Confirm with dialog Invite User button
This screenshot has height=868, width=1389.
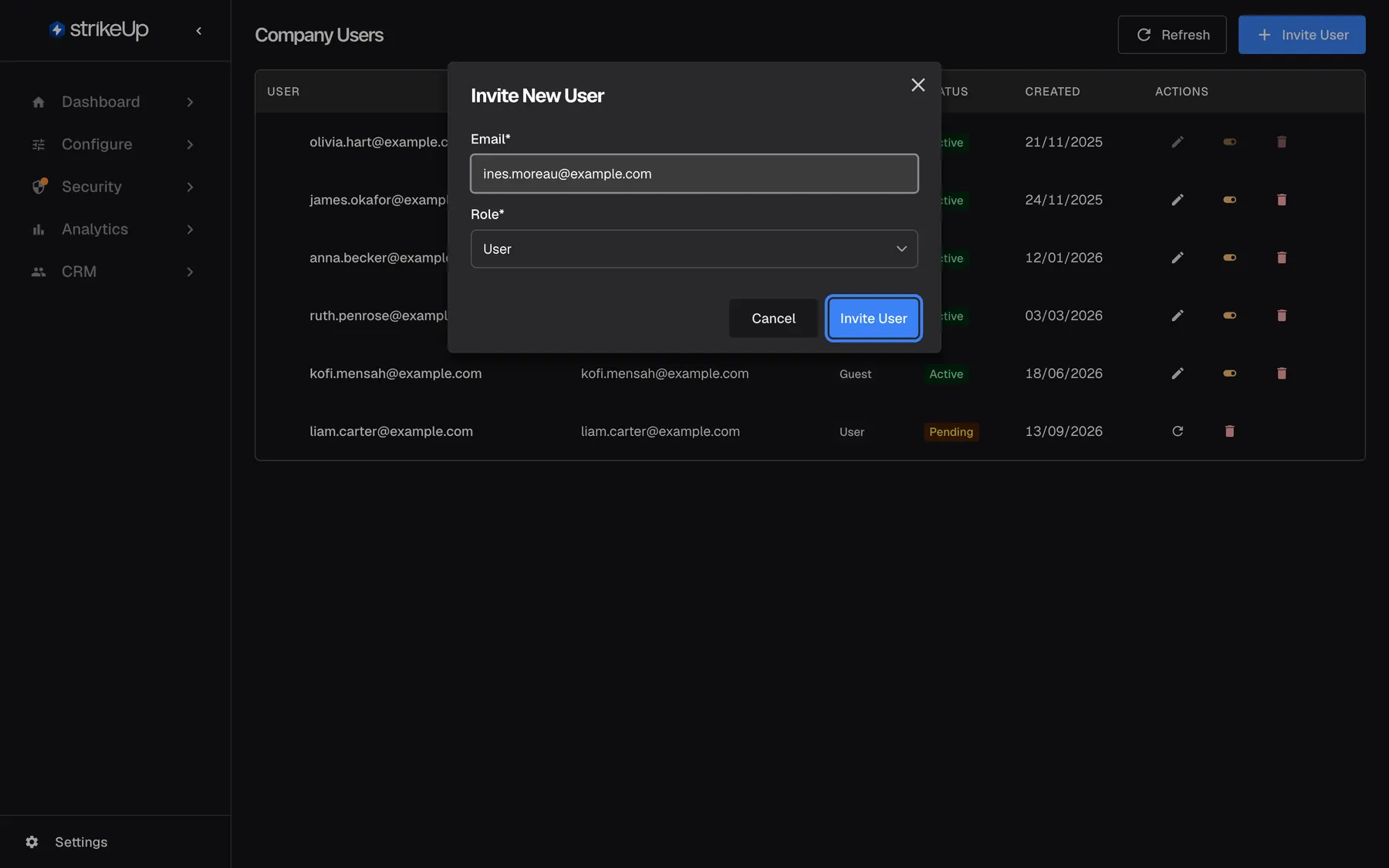(874, 318)
